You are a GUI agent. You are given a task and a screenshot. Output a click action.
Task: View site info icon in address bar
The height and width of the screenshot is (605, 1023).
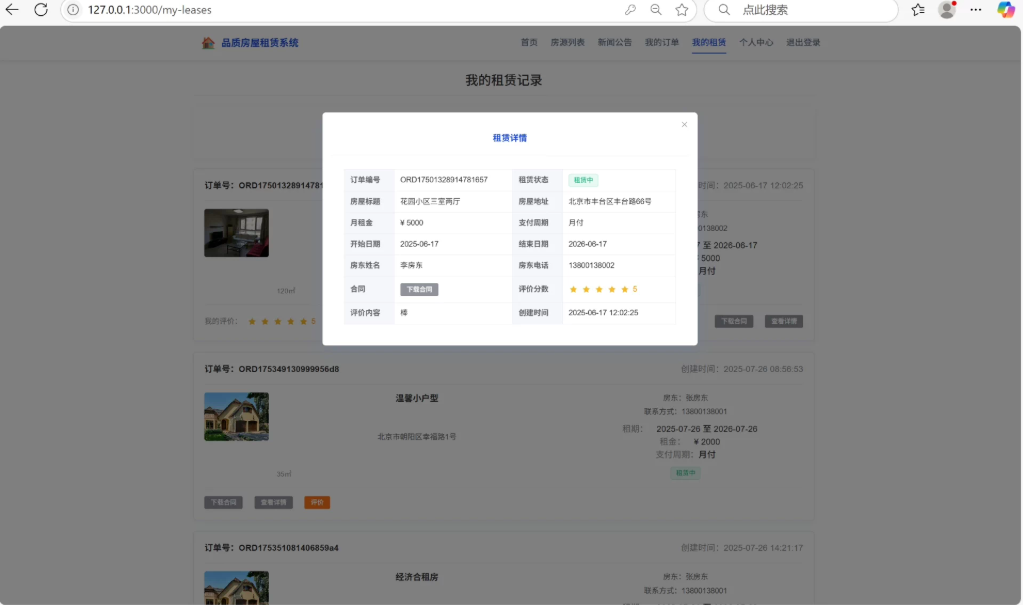73,10
